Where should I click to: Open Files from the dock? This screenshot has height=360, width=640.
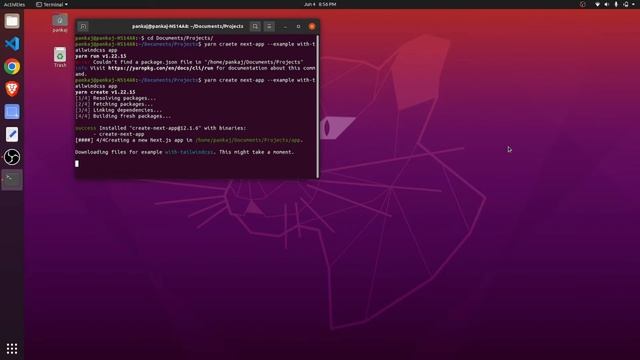tap(12, 21)
